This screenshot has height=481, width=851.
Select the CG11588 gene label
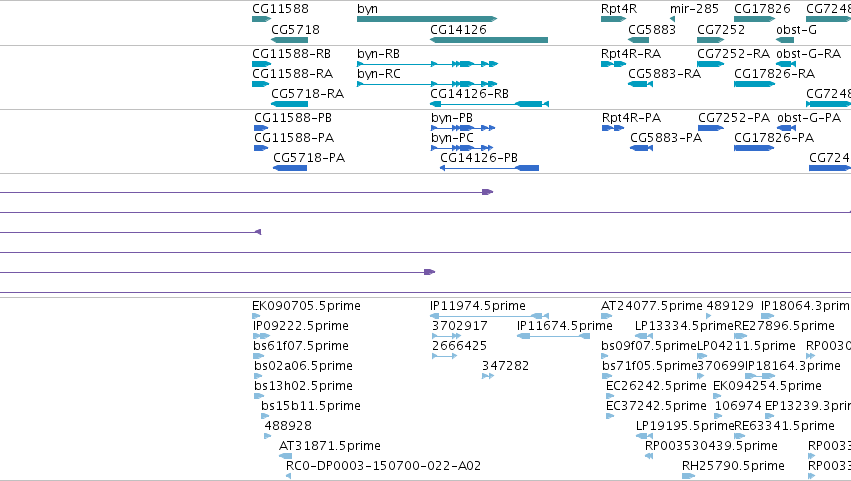tap(280, 9)
